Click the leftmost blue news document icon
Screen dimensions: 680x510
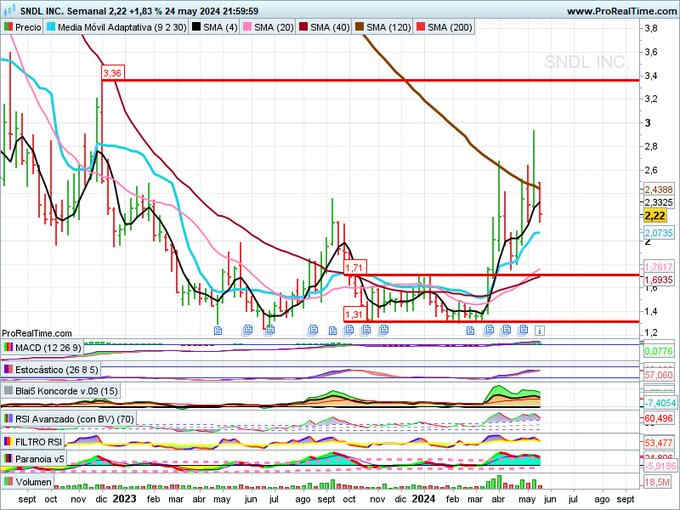pyautogui.click(x=218, y=331)
